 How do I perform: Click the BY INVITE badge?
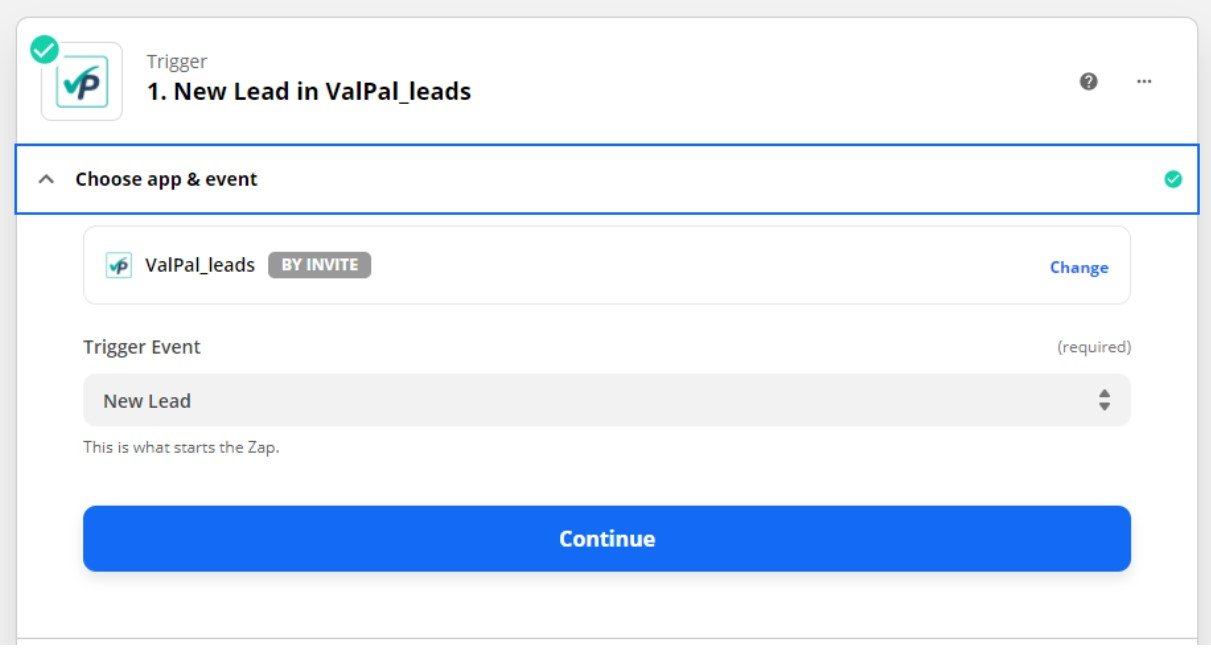pos(319,265)
